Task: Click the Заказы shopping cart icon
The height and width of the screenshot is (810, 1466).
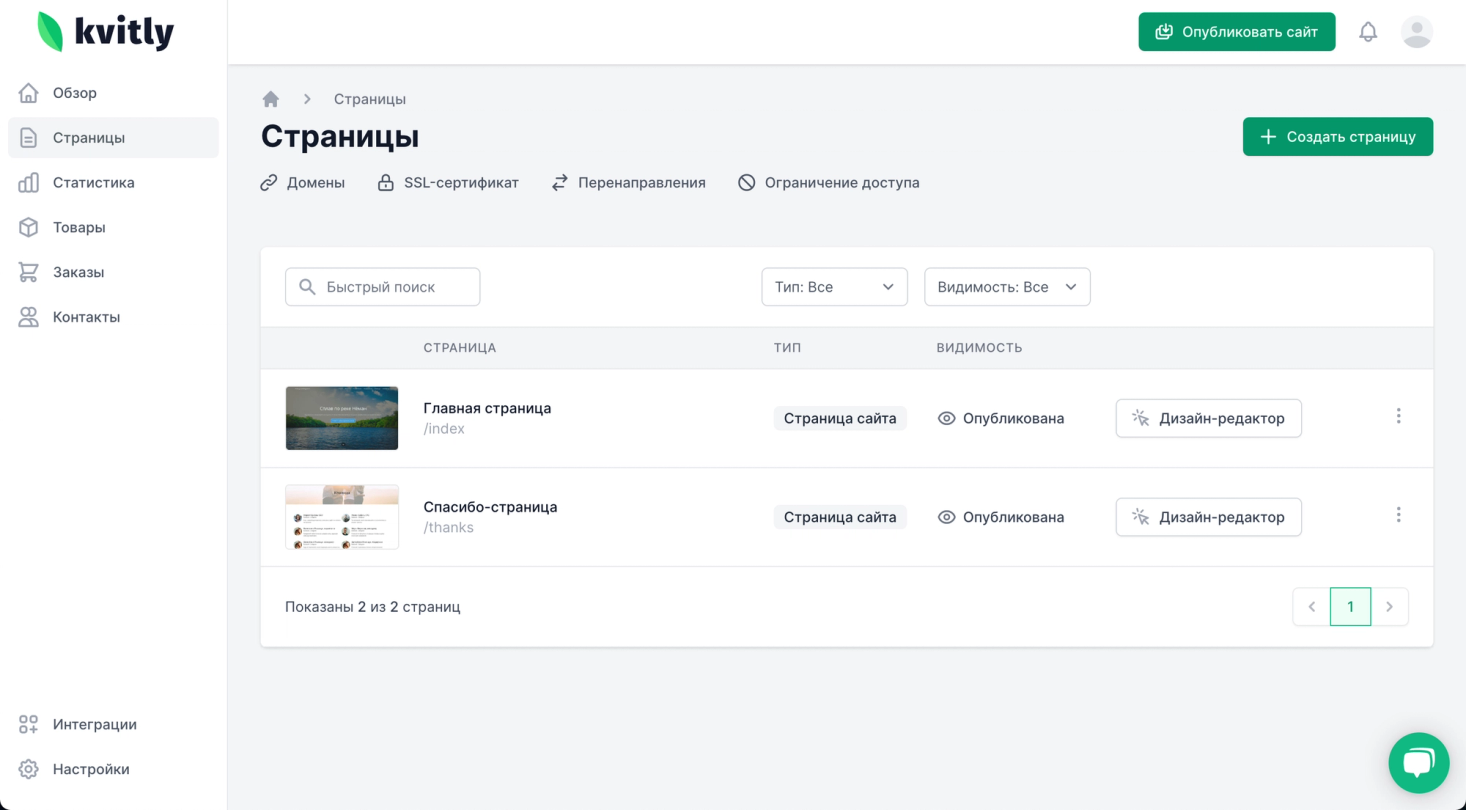Action: [x=29, y=272]
